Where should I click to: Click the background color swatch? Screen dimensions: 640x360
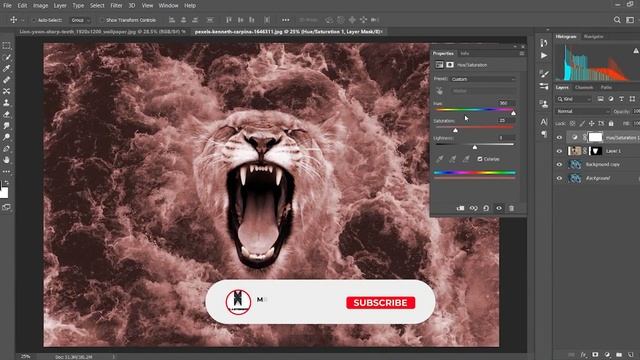point(4,193)
